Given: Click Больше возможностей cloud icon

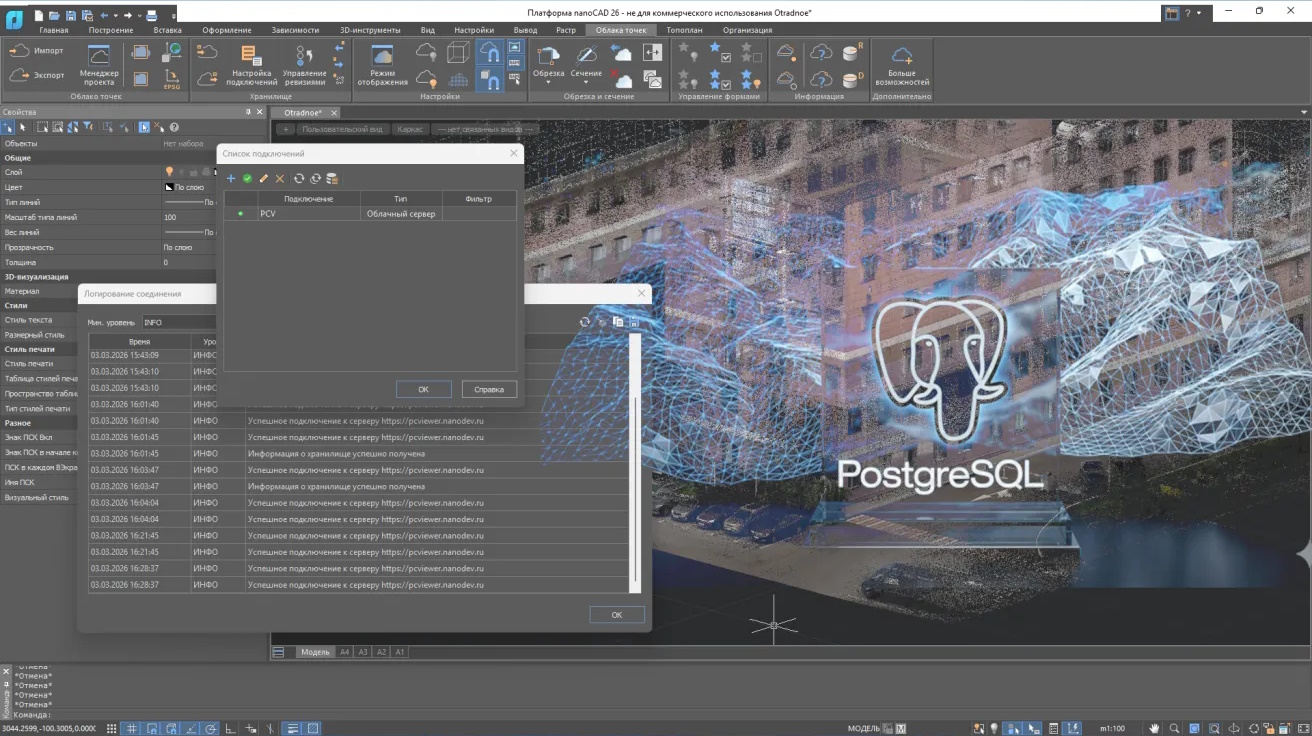Looking at the screenshot, I should pyautogui.click(x=902, y=65).
